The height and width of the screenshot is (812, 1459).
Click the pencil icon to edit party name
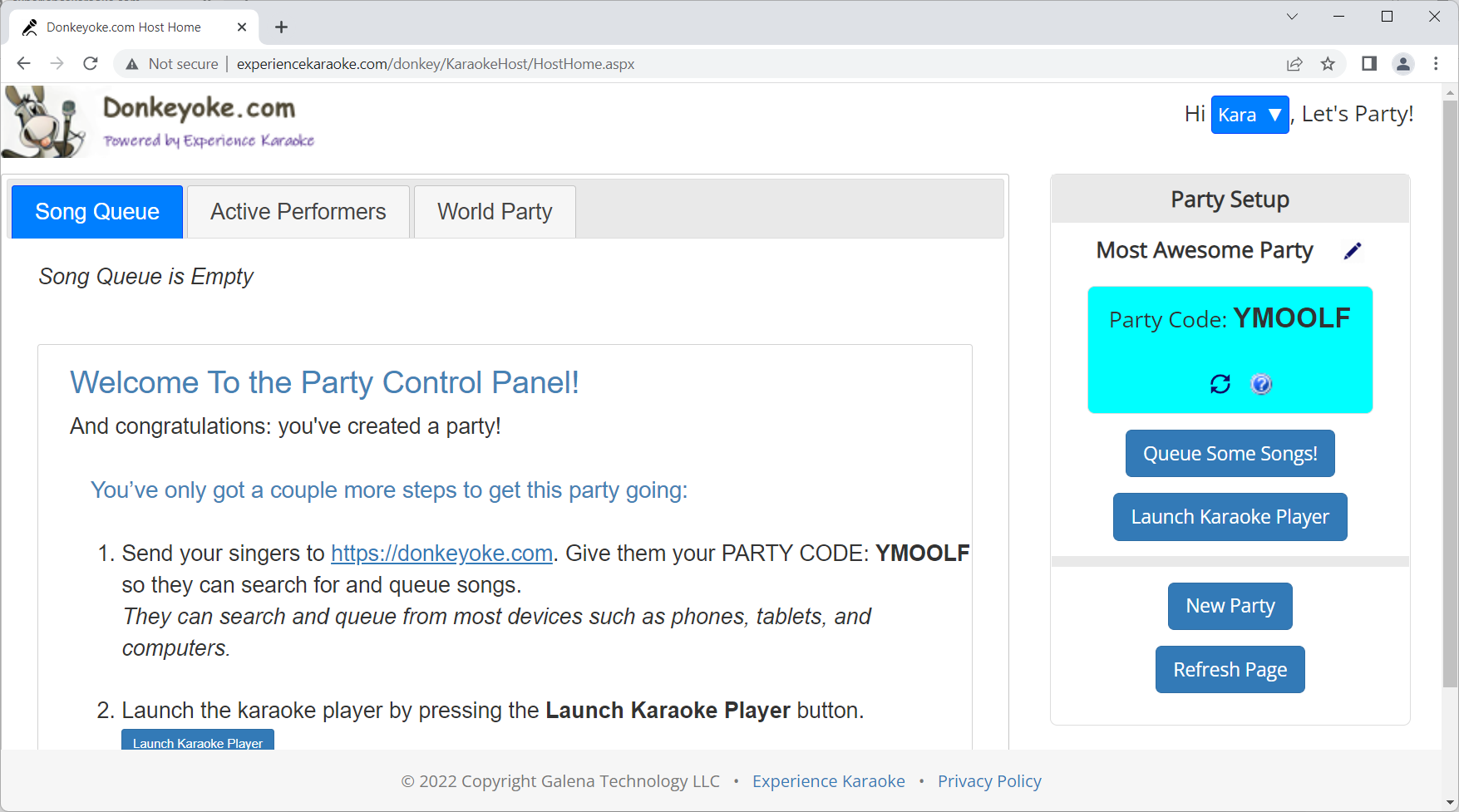[1353, 251]
